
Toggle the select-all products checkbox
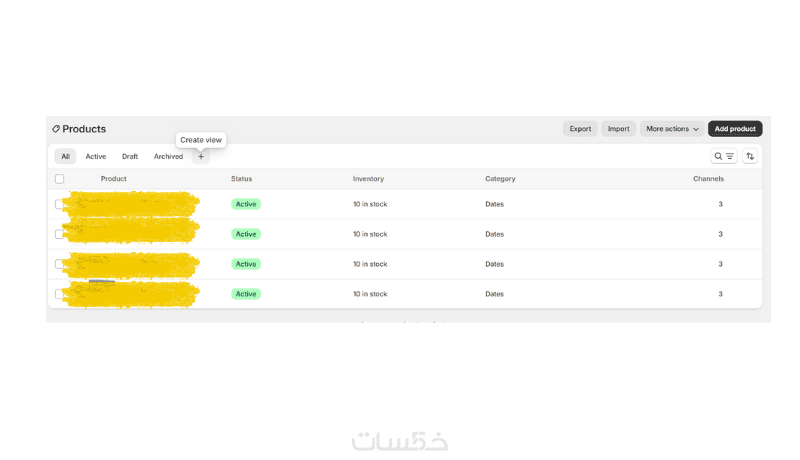[60, 179]
